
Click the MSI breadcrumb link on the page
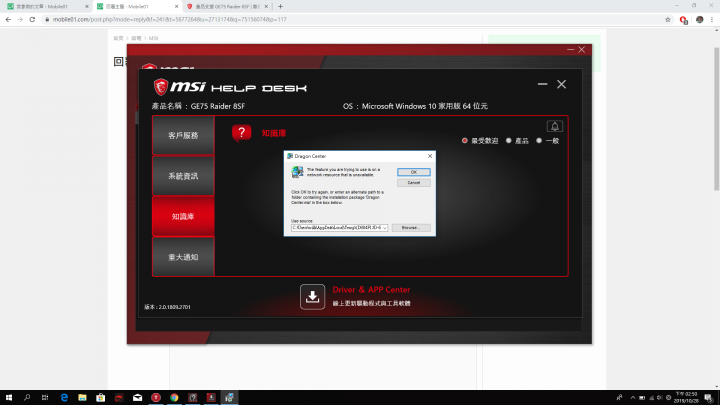153,38
